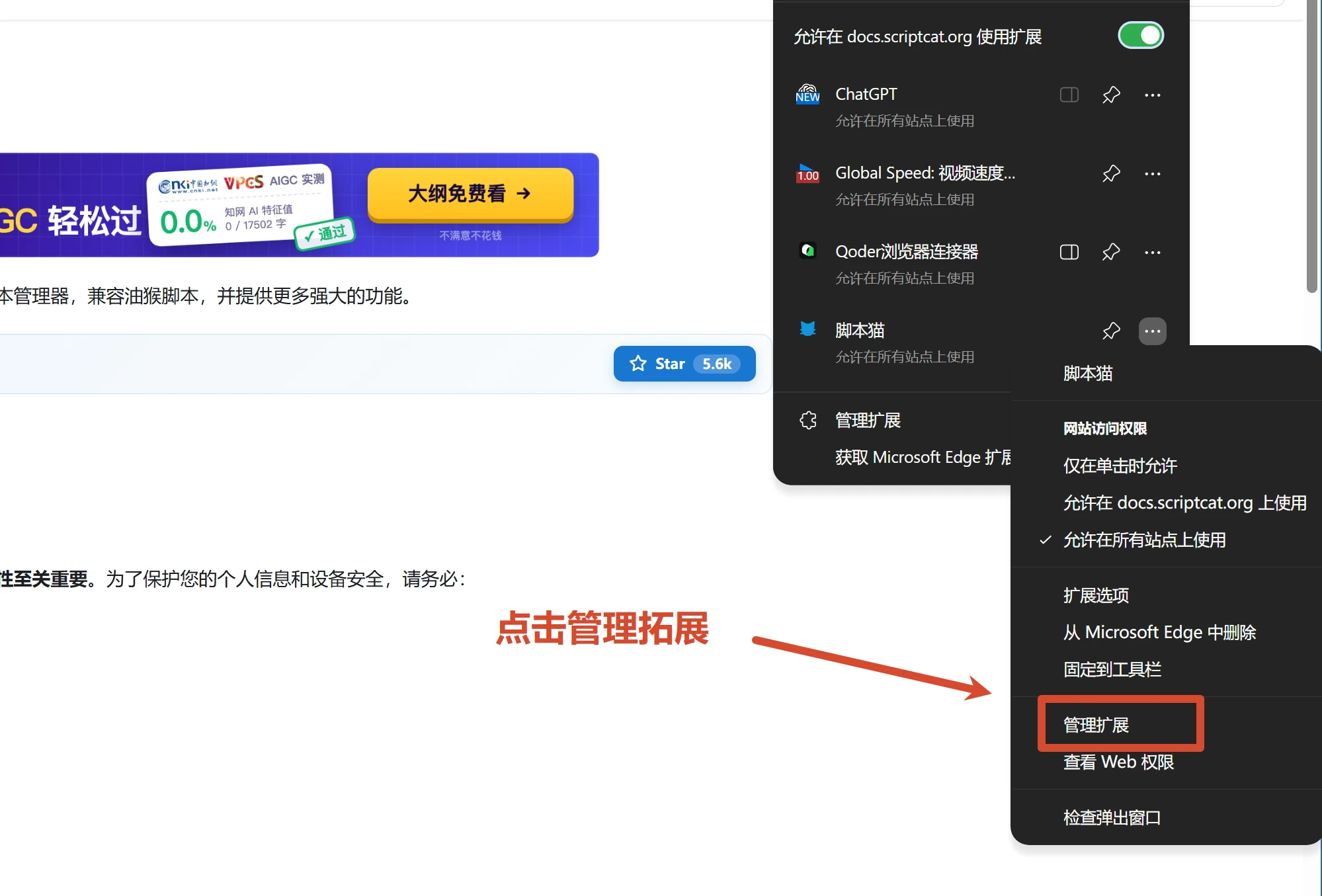Screen dimensions: 1322x896
Task: Click the star icon on the Star button
Action: tap(638, 364)
